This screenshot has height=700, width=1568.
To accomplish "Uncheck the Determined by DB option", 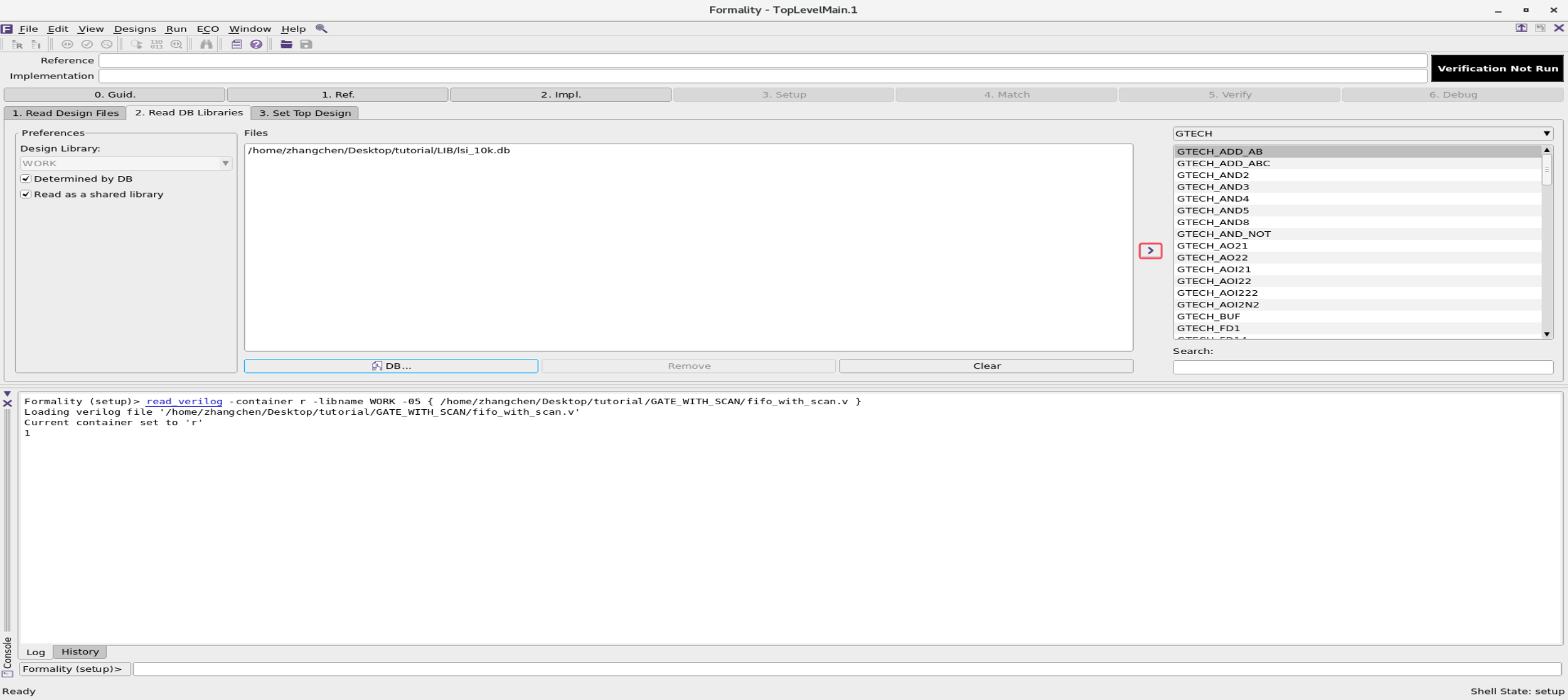I will point(26,178).
